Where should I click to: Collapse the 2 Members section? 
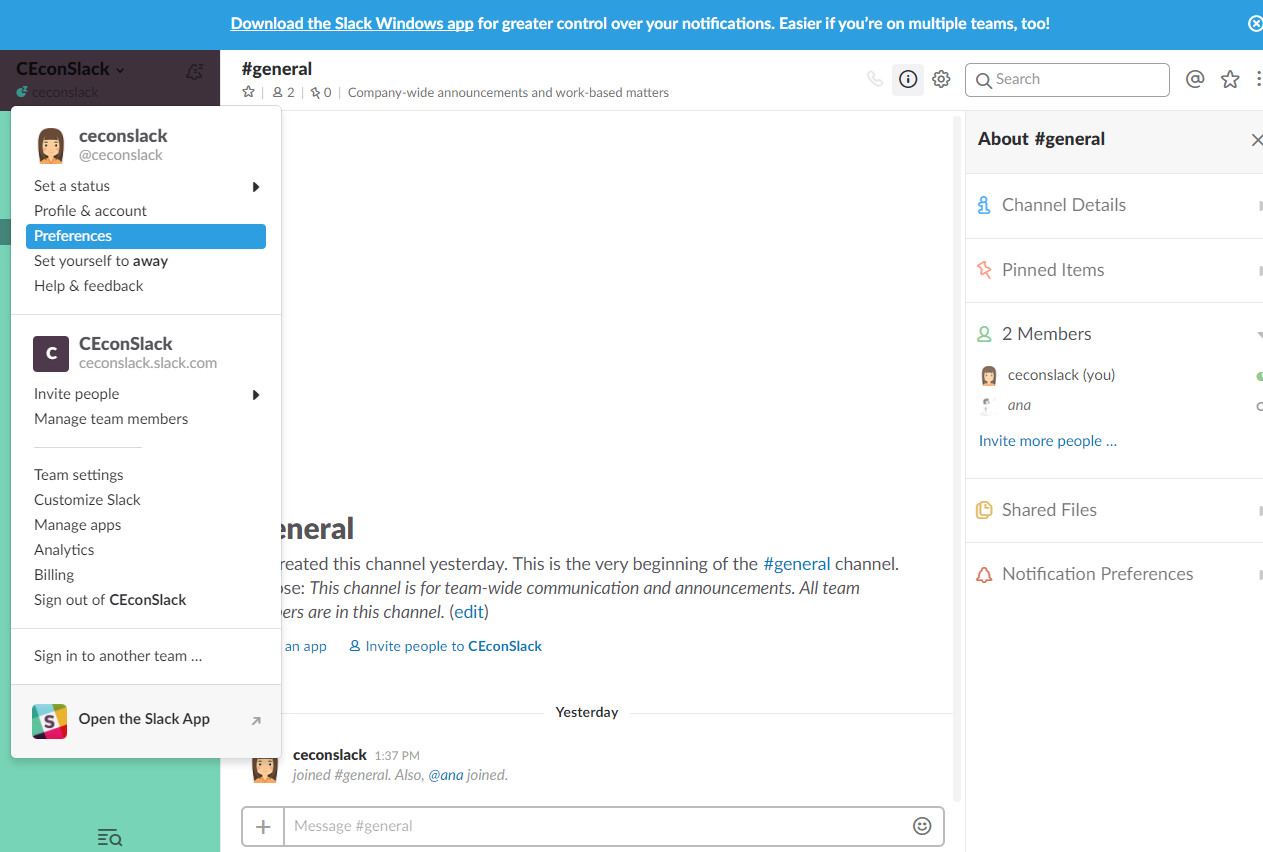coord(1259,334)
